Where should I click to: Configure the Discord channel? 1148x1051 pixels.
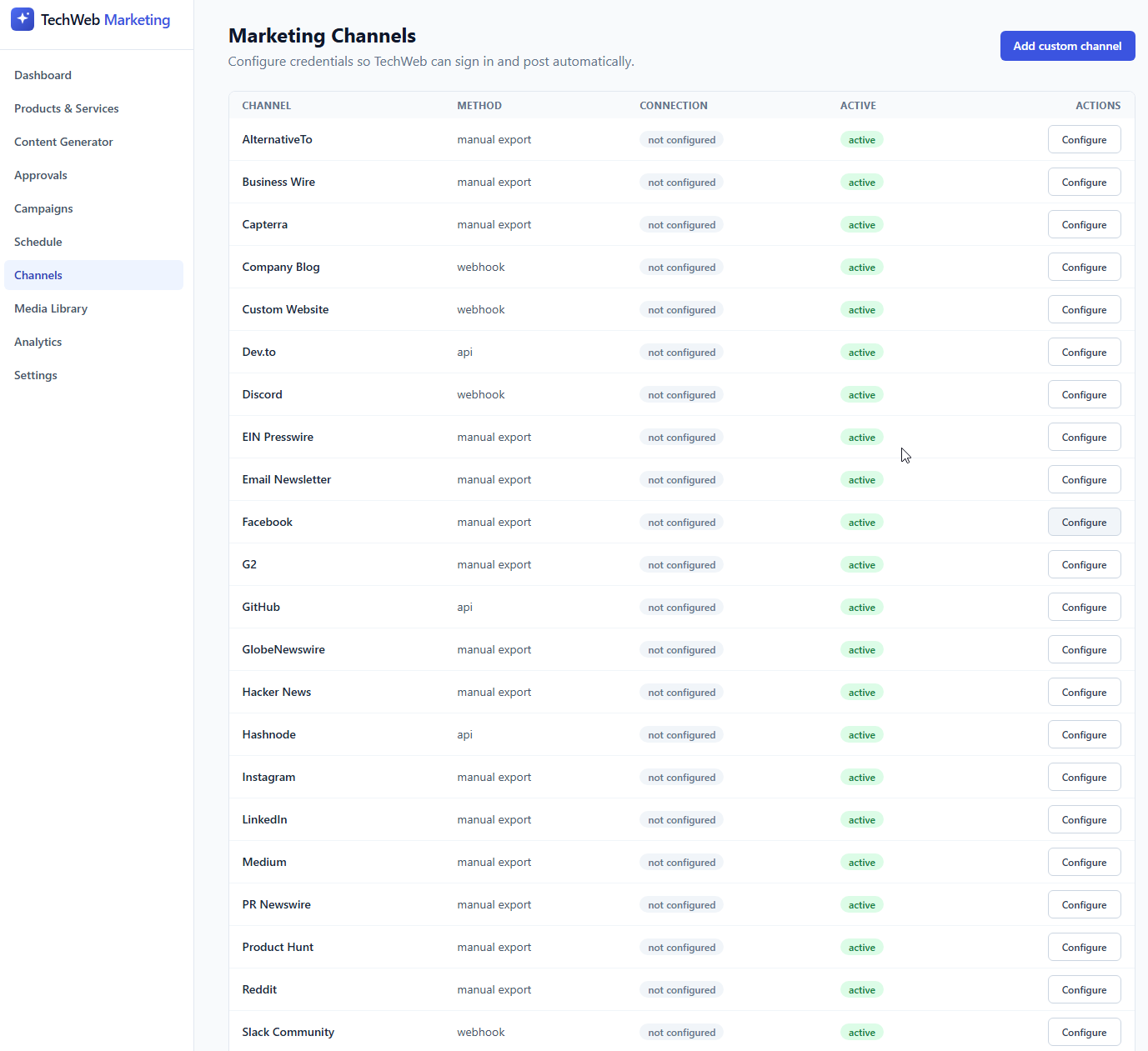coord(1084,395)
